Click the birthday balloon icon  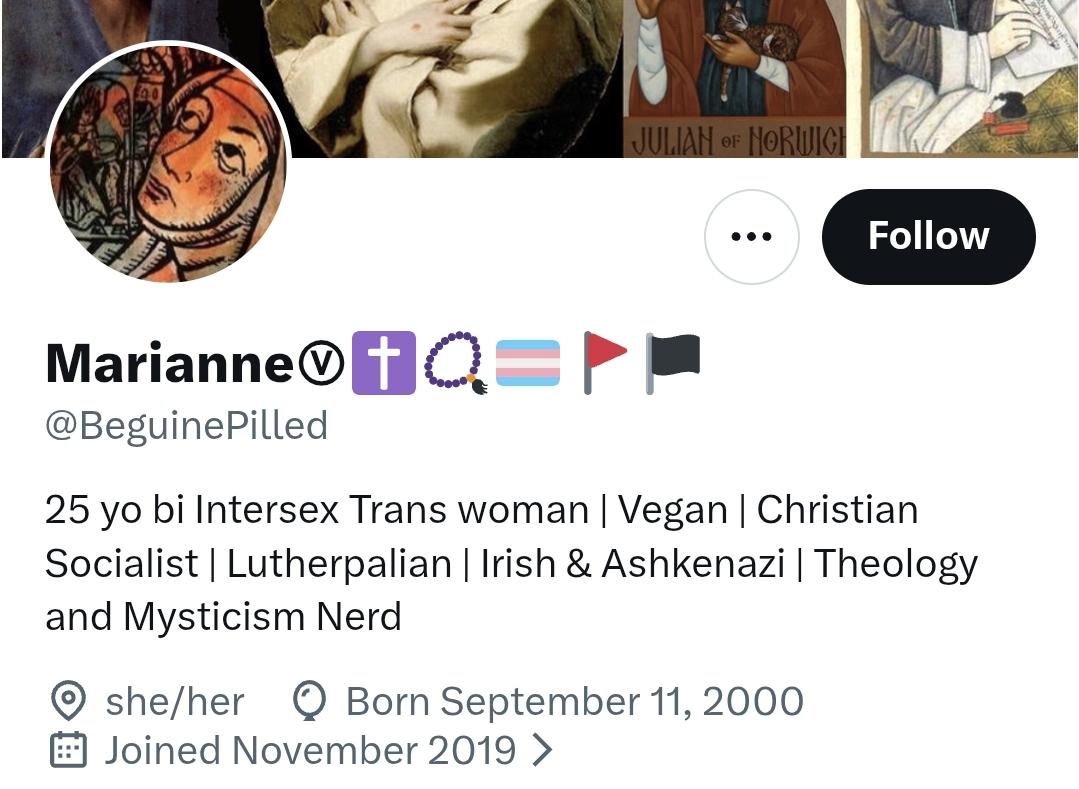(309, 702)
